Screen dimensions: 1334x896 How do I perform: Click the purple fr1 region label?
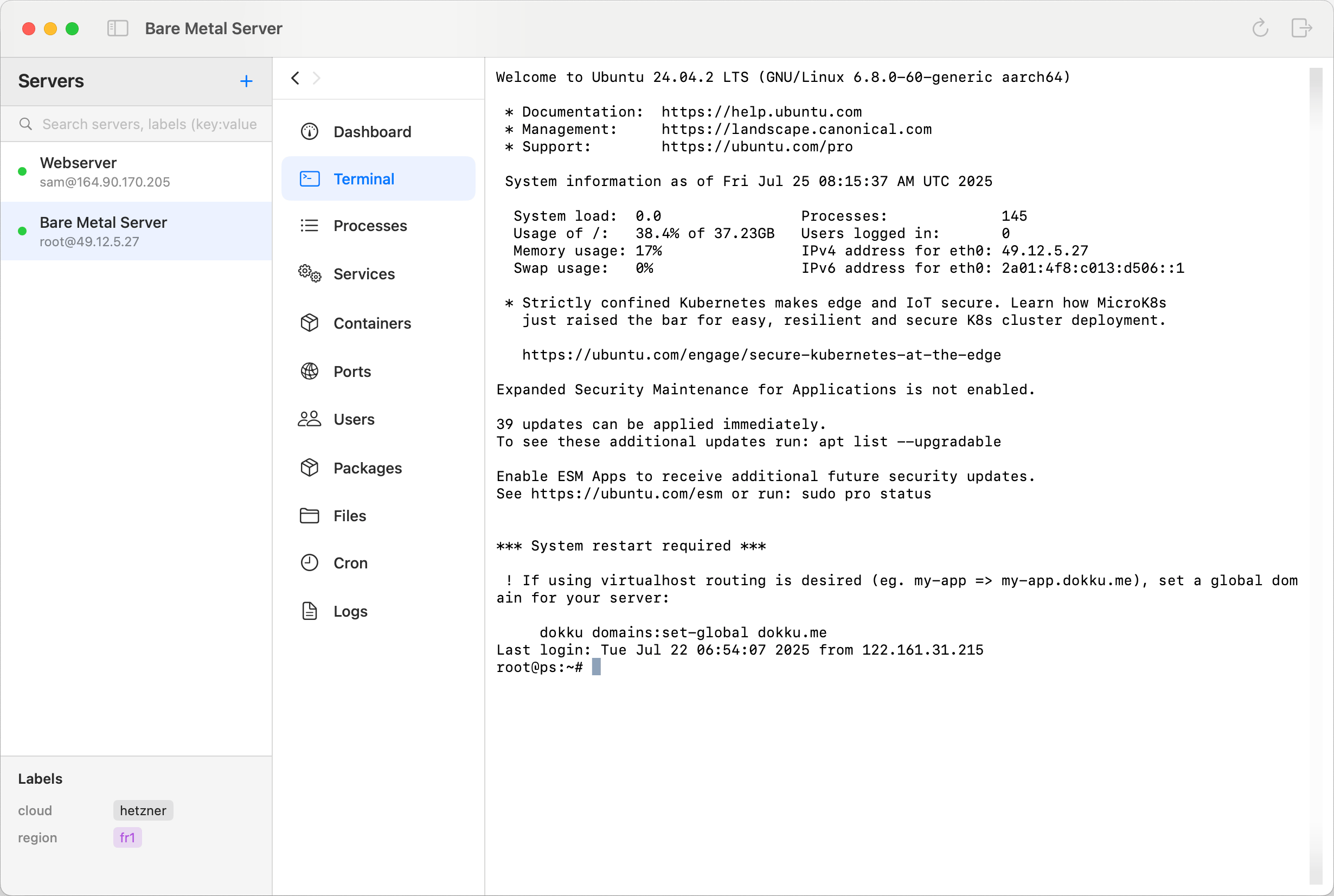[x=127, y=838]
